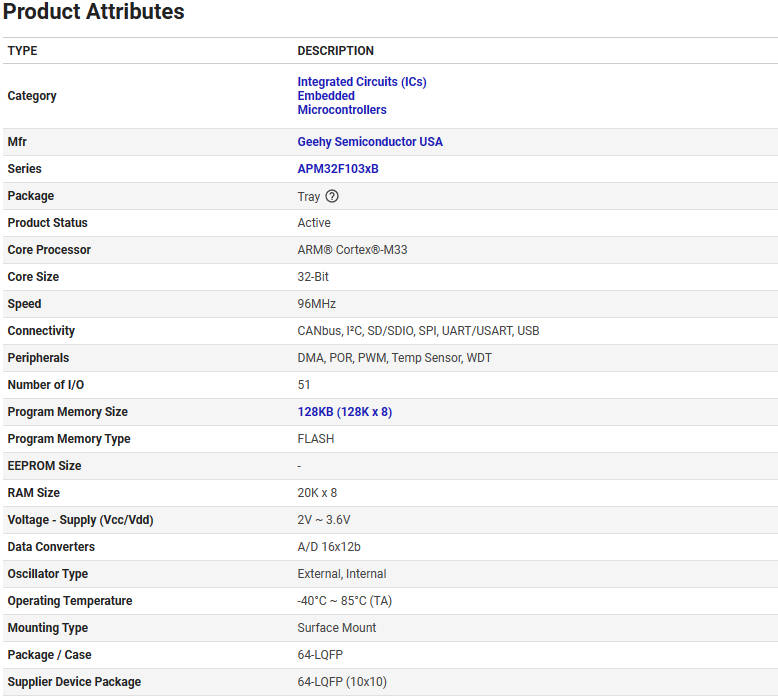Click the DESCRIPTION column header
Screen dimensions: 778x700
tap(335, 51)
